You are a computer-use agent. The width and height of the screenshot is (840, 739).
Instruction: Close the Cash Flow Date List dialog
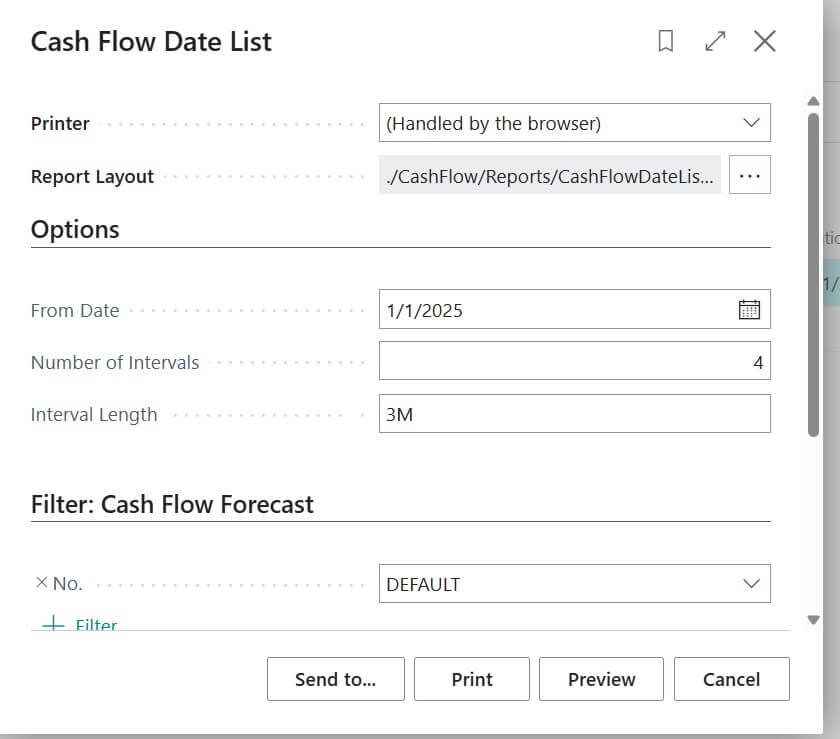pyautogui.click(x=764, y=41)
